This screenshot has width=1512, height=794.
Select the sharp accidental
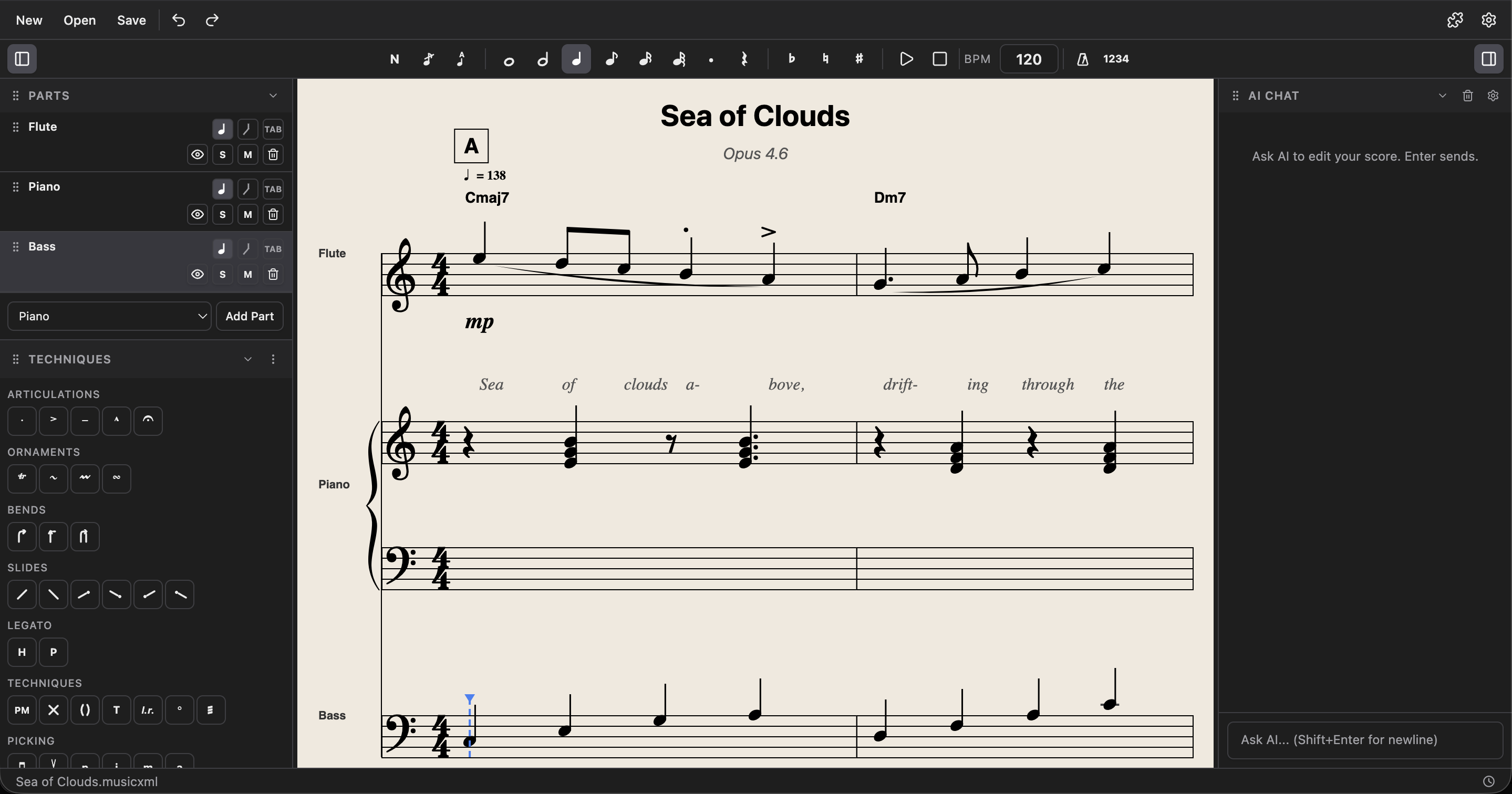point(859,59)
